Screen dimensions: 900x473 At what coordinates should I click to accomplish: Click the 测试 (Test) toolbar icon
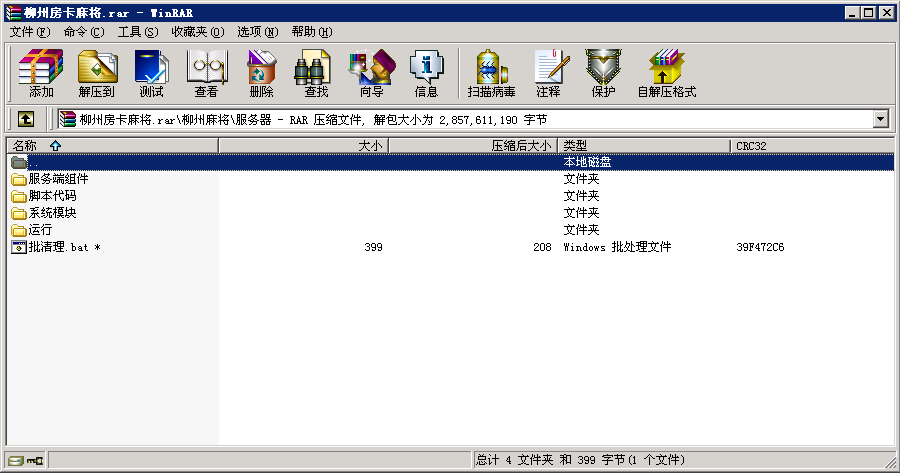pos(151,74)
